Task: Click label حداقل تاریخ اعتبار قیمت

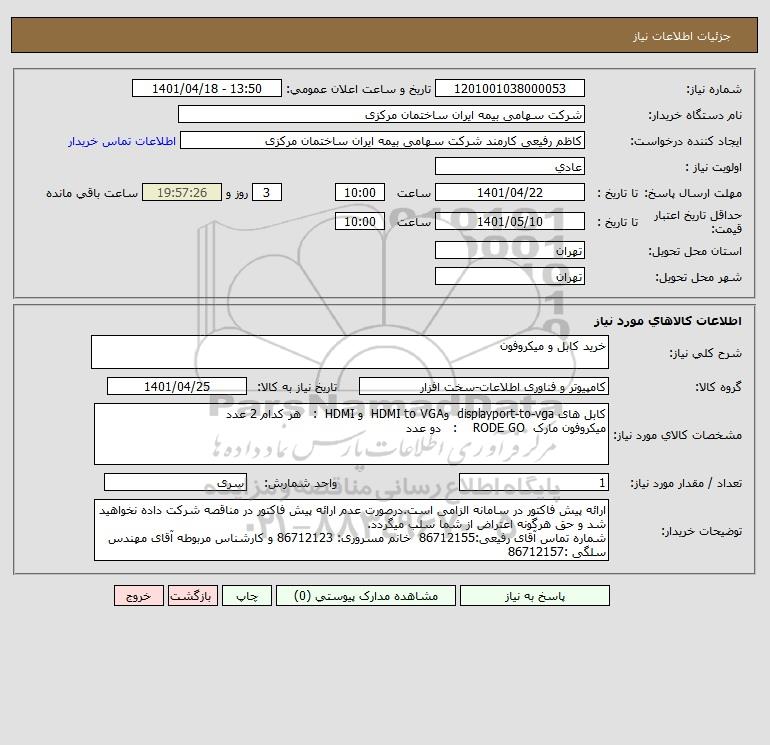Action: point(697,222)
